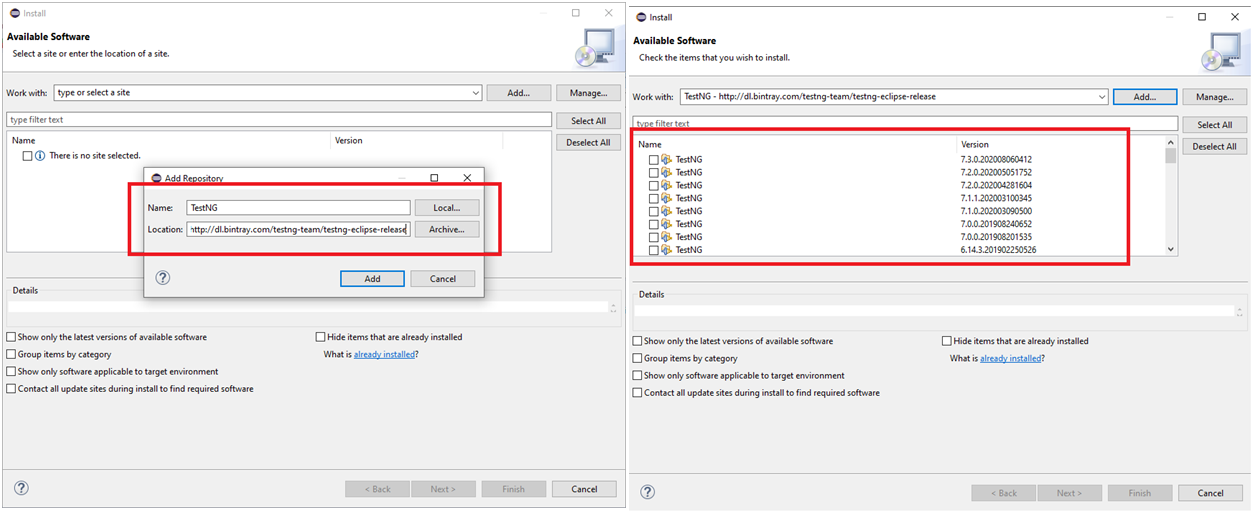Open the 'type or select a site' dropdown
1258x520 pixels.
(x=475, y=93)
